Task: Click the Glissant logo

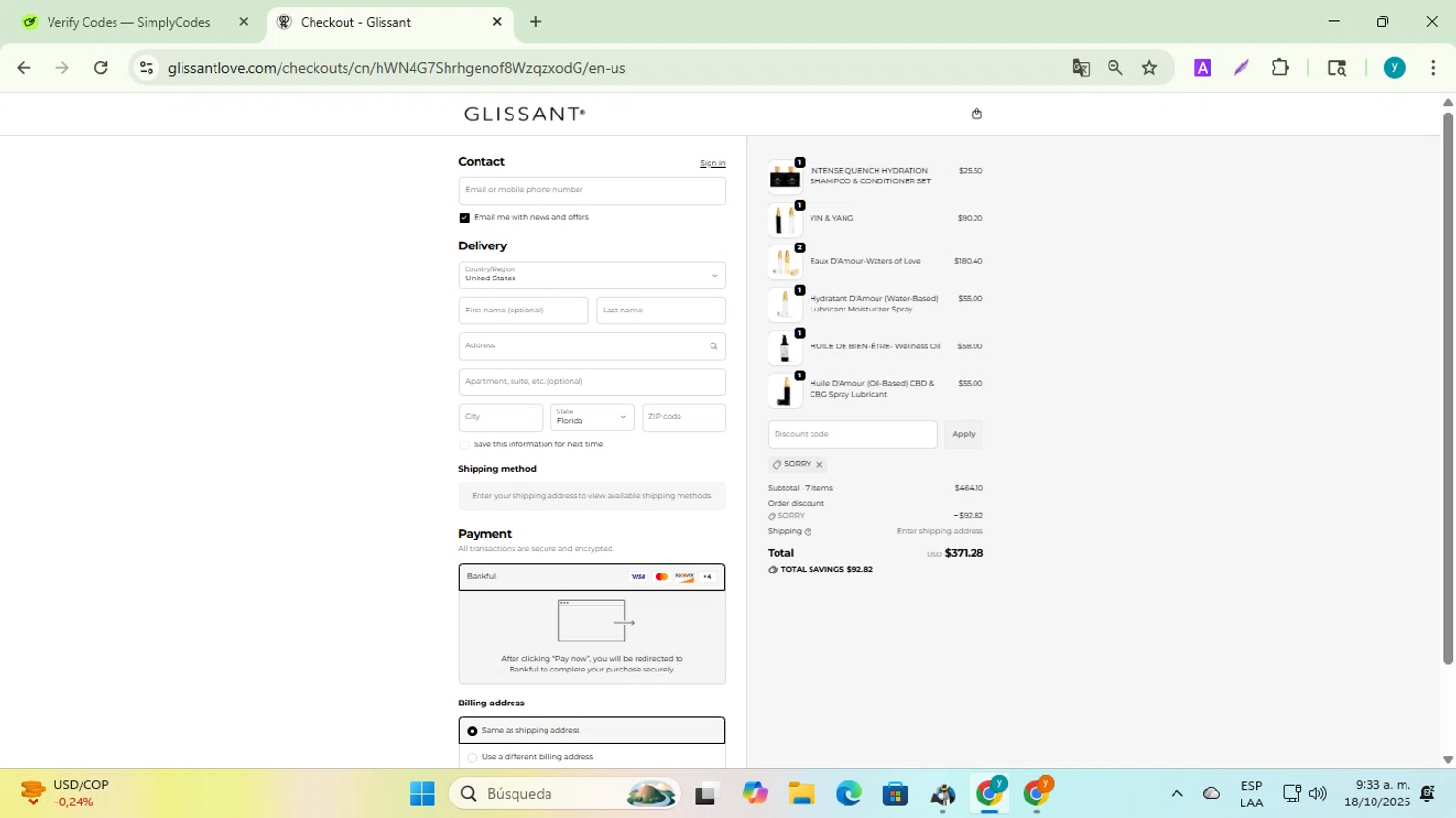Action: point(525,114)
